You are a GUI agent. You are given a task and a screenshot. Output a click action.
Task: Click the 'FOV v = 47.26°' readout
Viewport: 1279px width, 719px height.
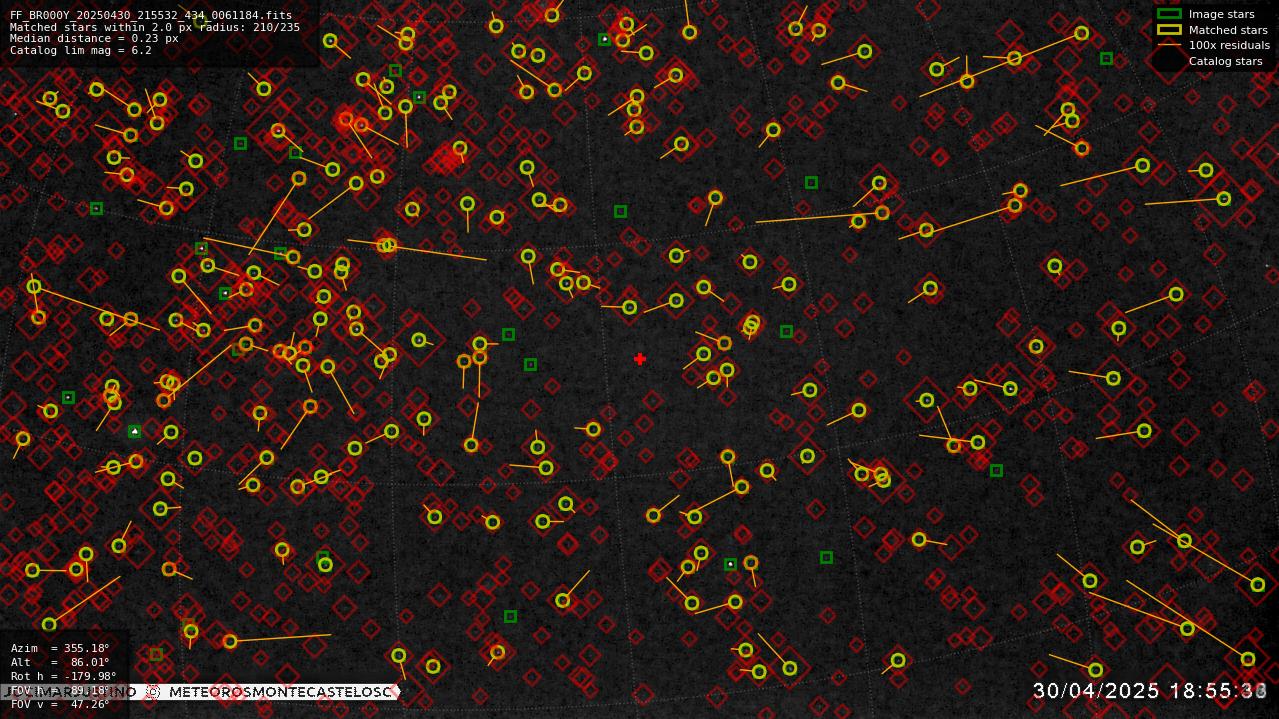(60, 704)
